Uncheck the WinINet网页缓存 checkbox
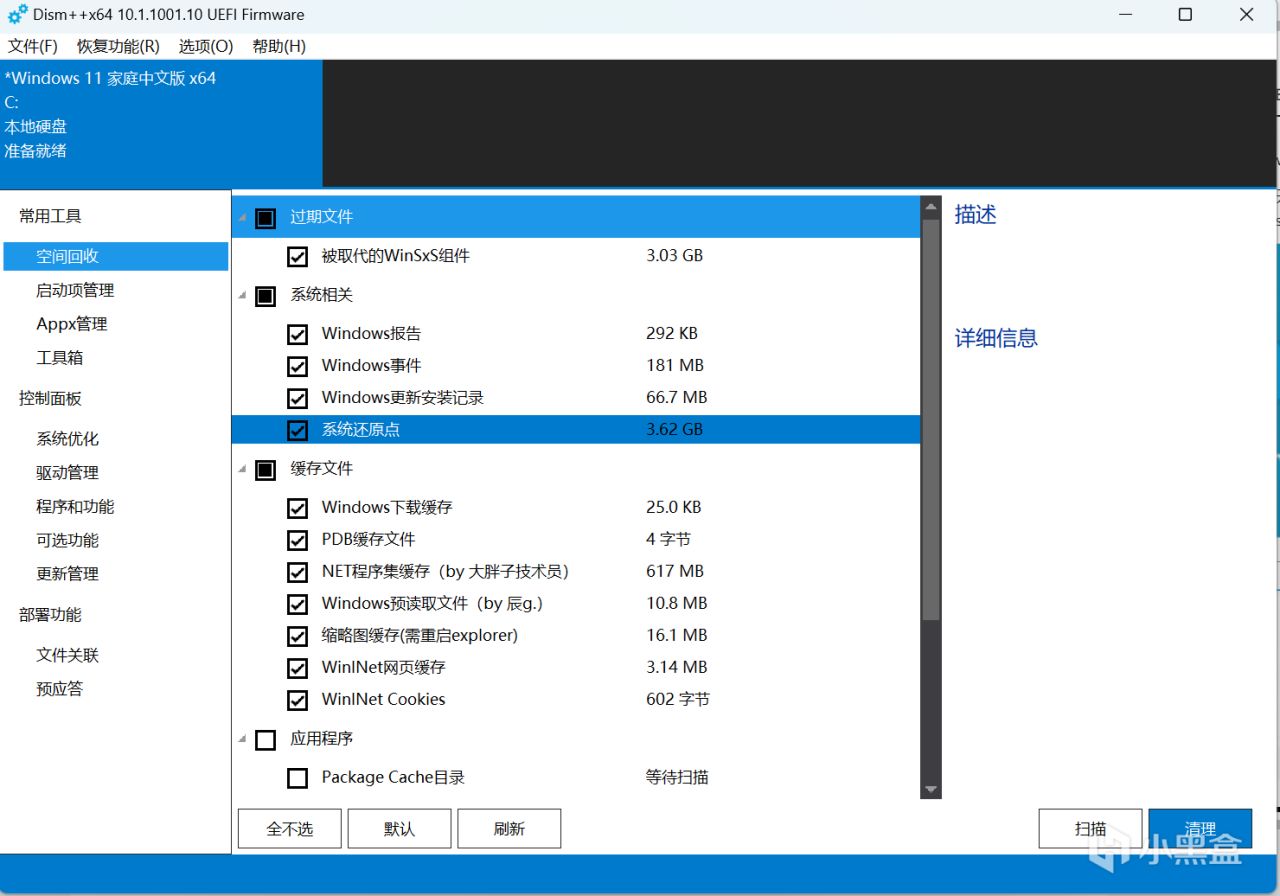The height and width of the screenshot is (896, 1280). pyautogui.click(x=297, y=668)
